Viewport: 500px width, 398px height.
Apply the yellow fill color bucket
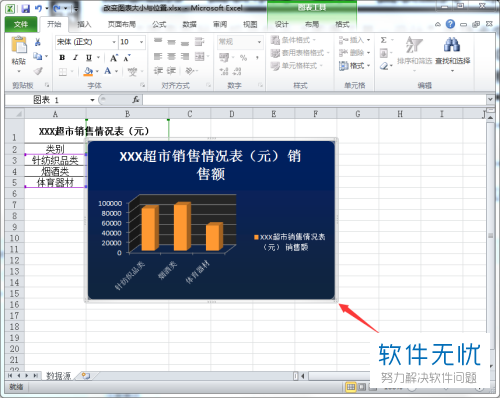(88, 71)
